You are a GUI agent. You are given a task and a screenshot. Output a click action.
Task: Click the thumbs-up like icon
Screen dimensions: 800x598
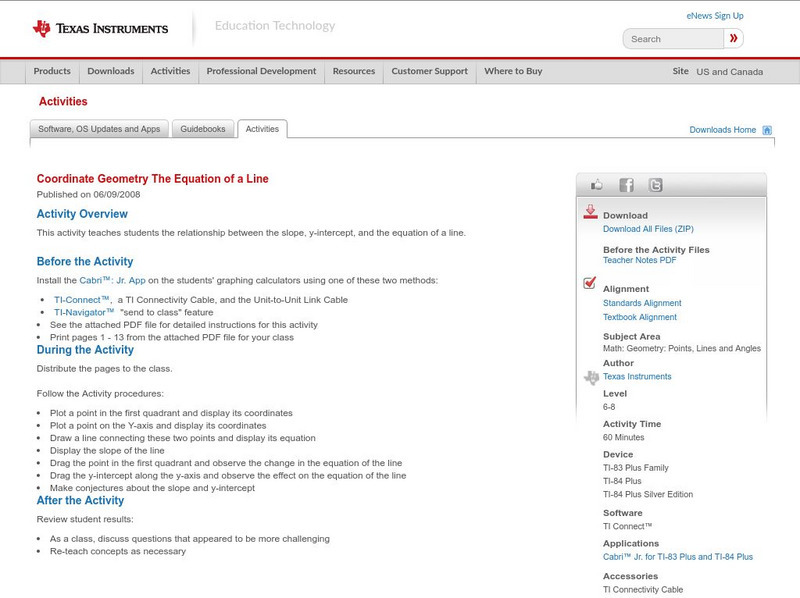[596, 185]
